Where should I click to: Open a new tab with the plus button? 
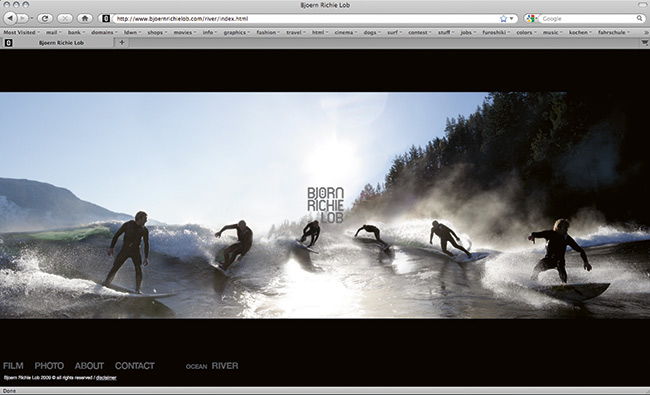point(122,42)
